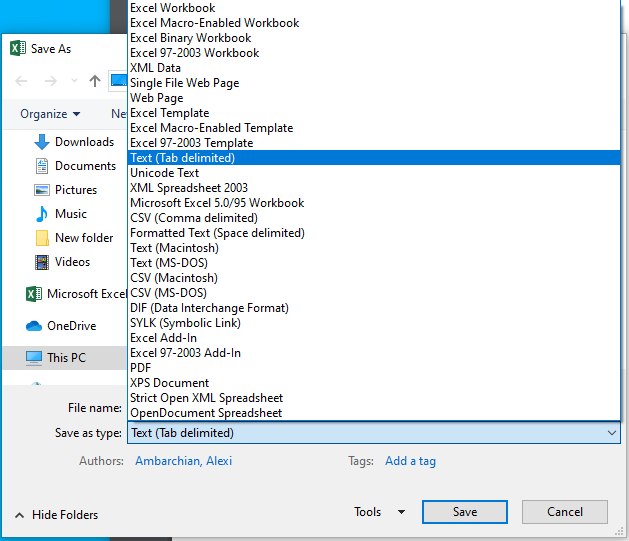Screen dimensions: 629x541
Task: Go up one folder level arrow
Action: [x=95, y=81]
